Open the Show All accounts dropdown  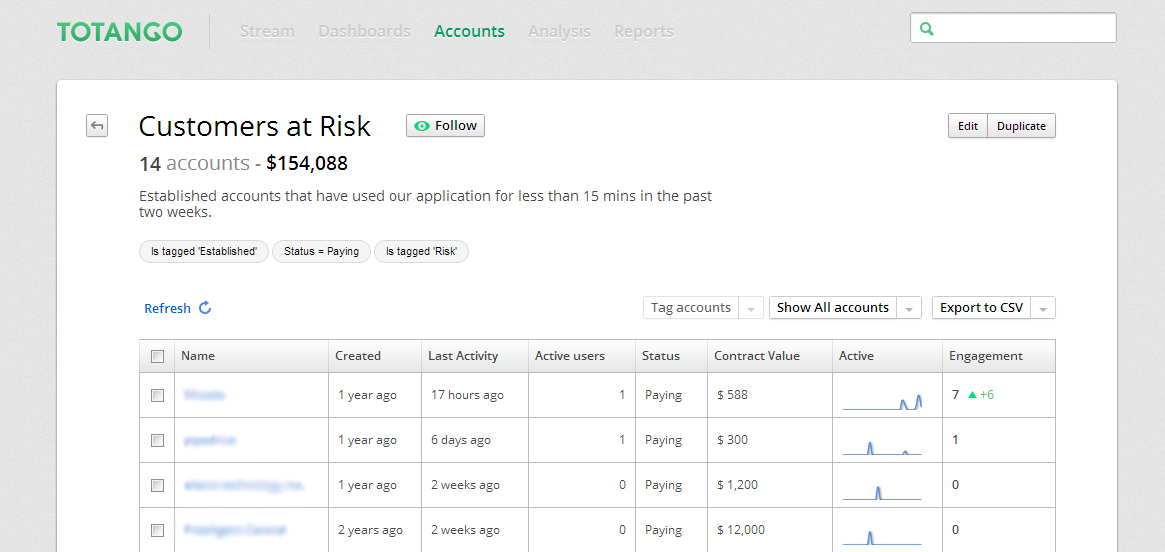[833, 308]
